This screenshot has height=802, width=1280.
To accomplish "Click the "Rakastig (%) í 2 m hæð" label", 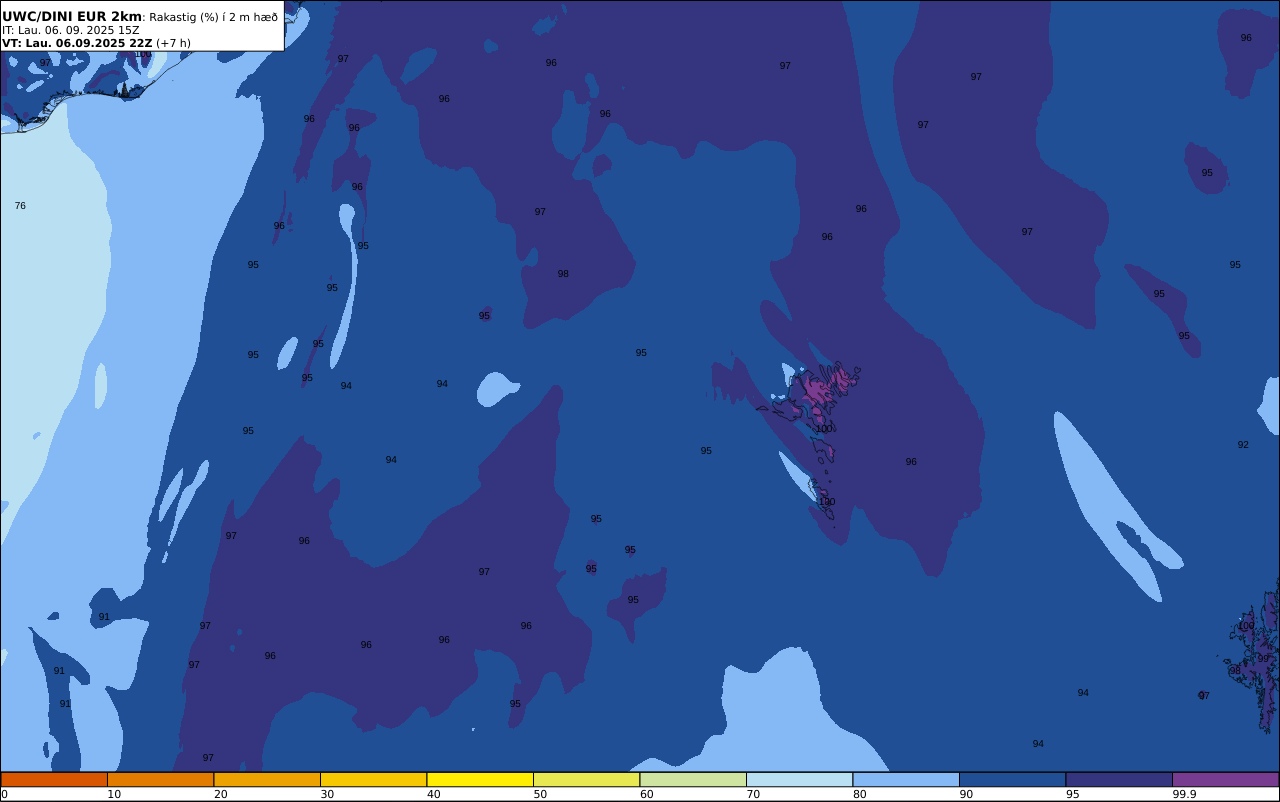I will coord(214,17).
